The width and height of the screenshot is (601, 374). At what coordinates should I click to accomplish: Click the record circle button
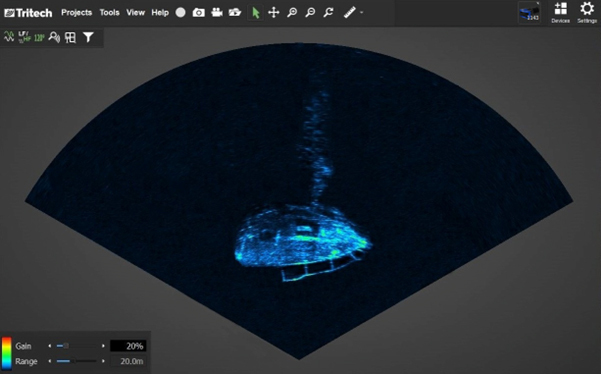pyautogui.click(x=181, y=13)
